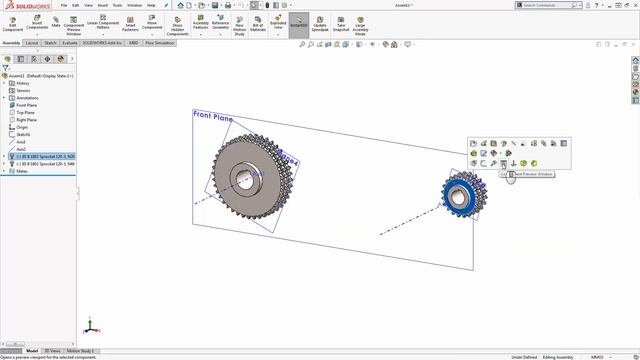
Task: Click the feature tree filter icon
Action: click(5, 68)
